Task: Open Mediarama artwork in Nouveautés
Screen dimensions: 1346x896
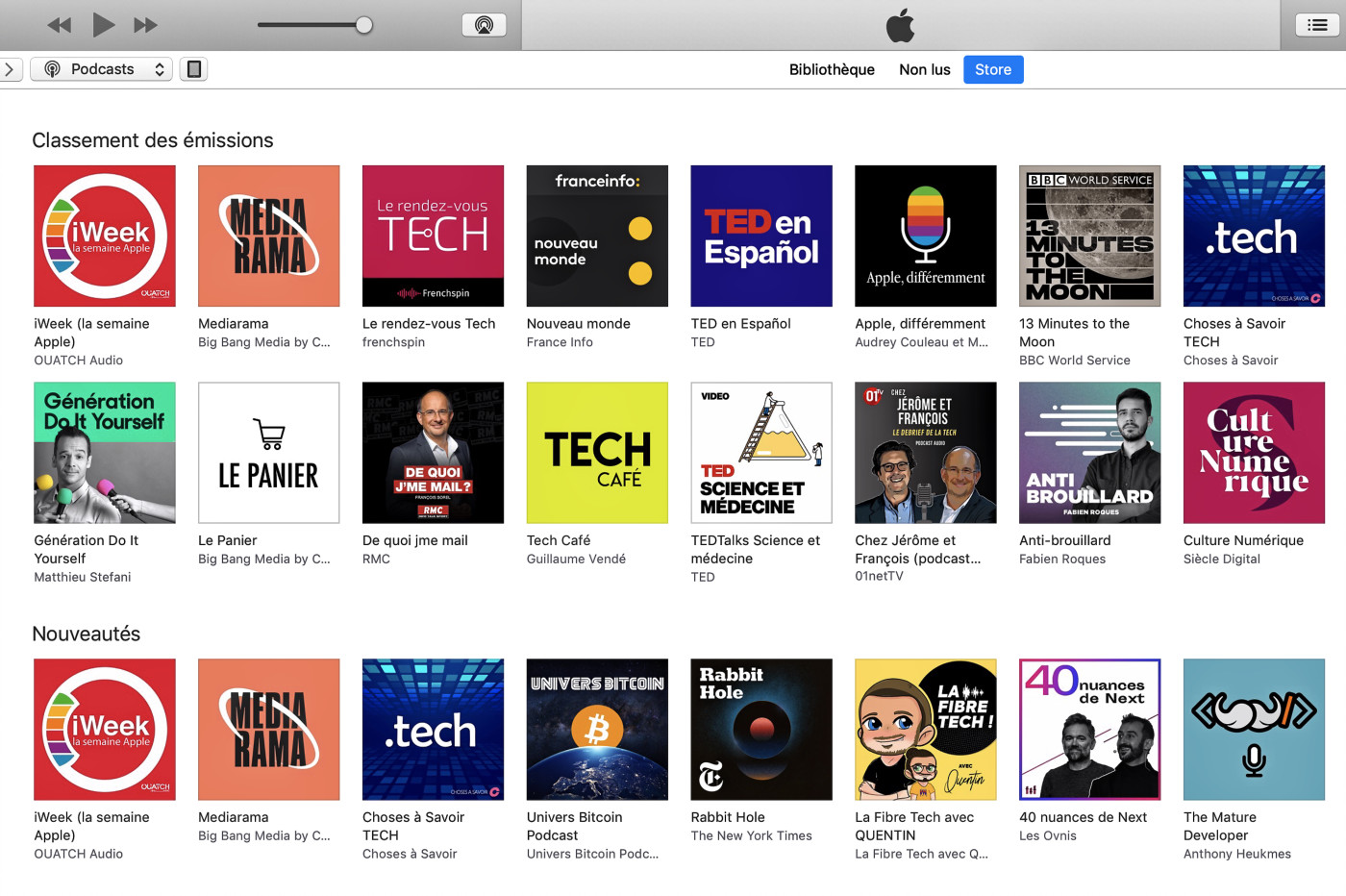Action: pos(269,730)
